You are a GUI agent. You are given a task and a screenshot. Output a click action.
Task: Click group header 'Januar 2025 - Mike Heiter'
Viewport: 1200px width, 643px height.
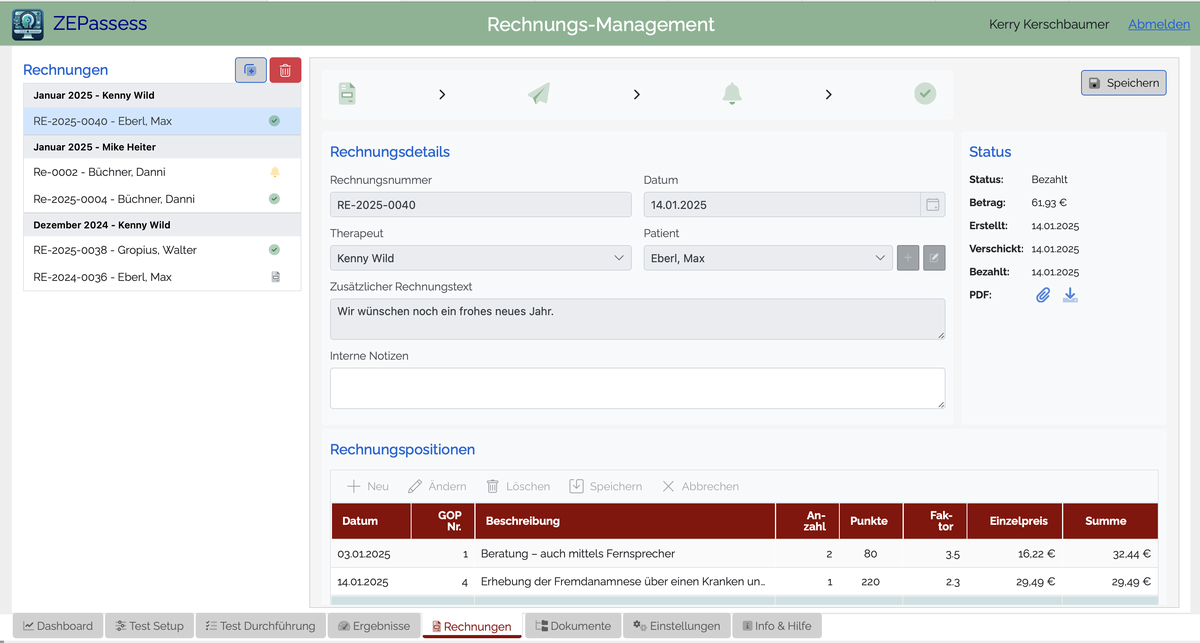pyautogui.click(x=162, y=147)
